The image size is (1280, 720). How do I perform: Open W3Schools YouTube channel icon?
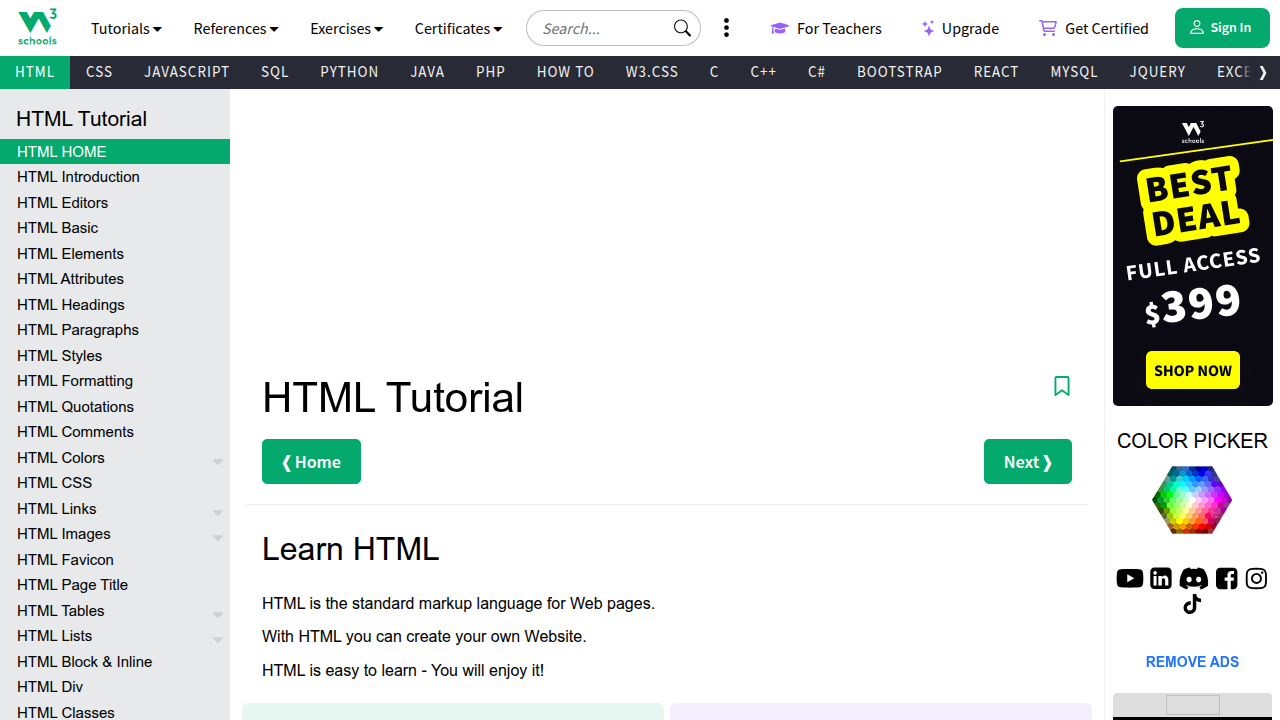(x=1129, y=578)
